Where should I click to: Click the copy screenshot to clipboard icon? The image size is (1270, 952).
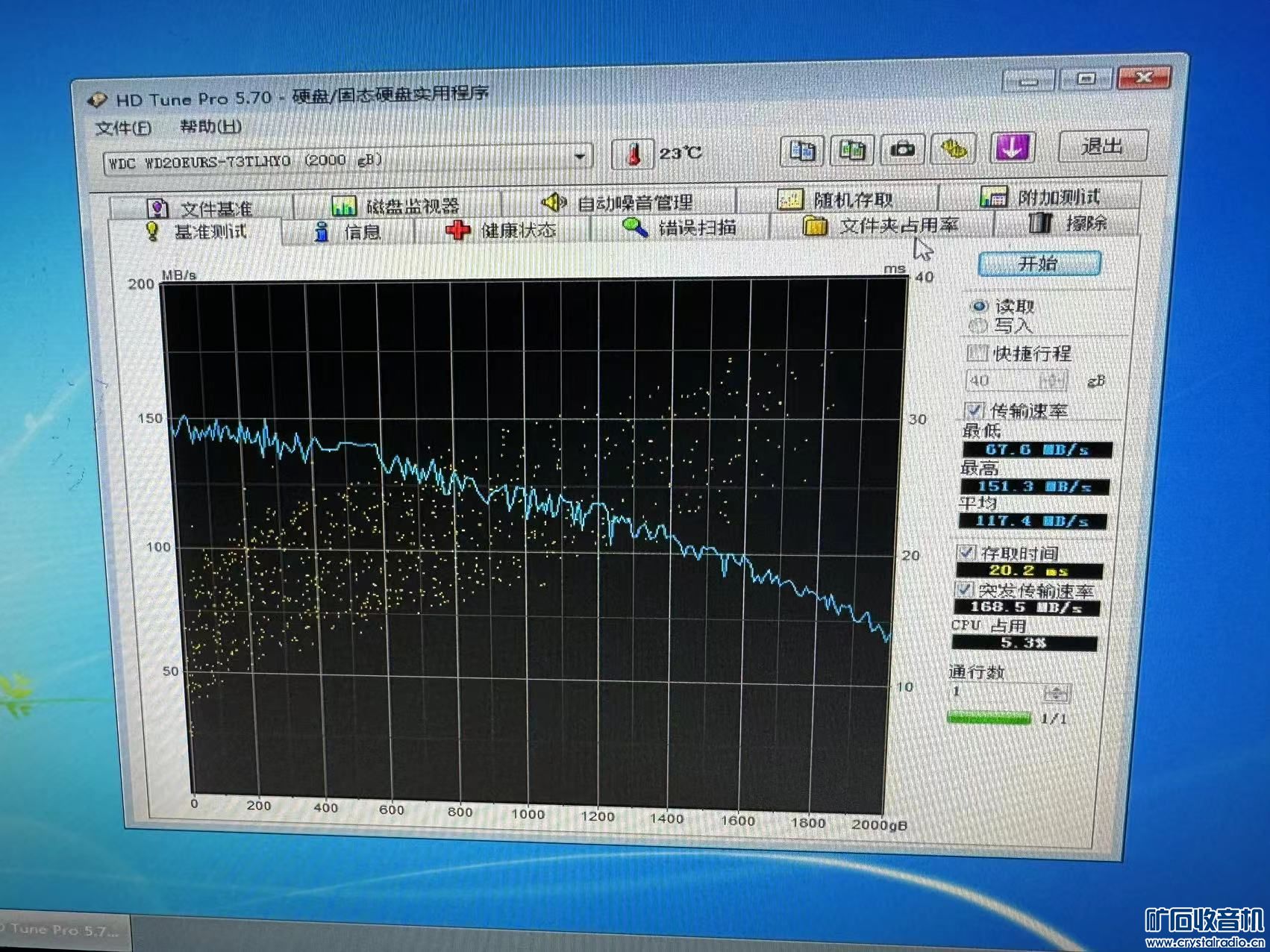[851, 149]
